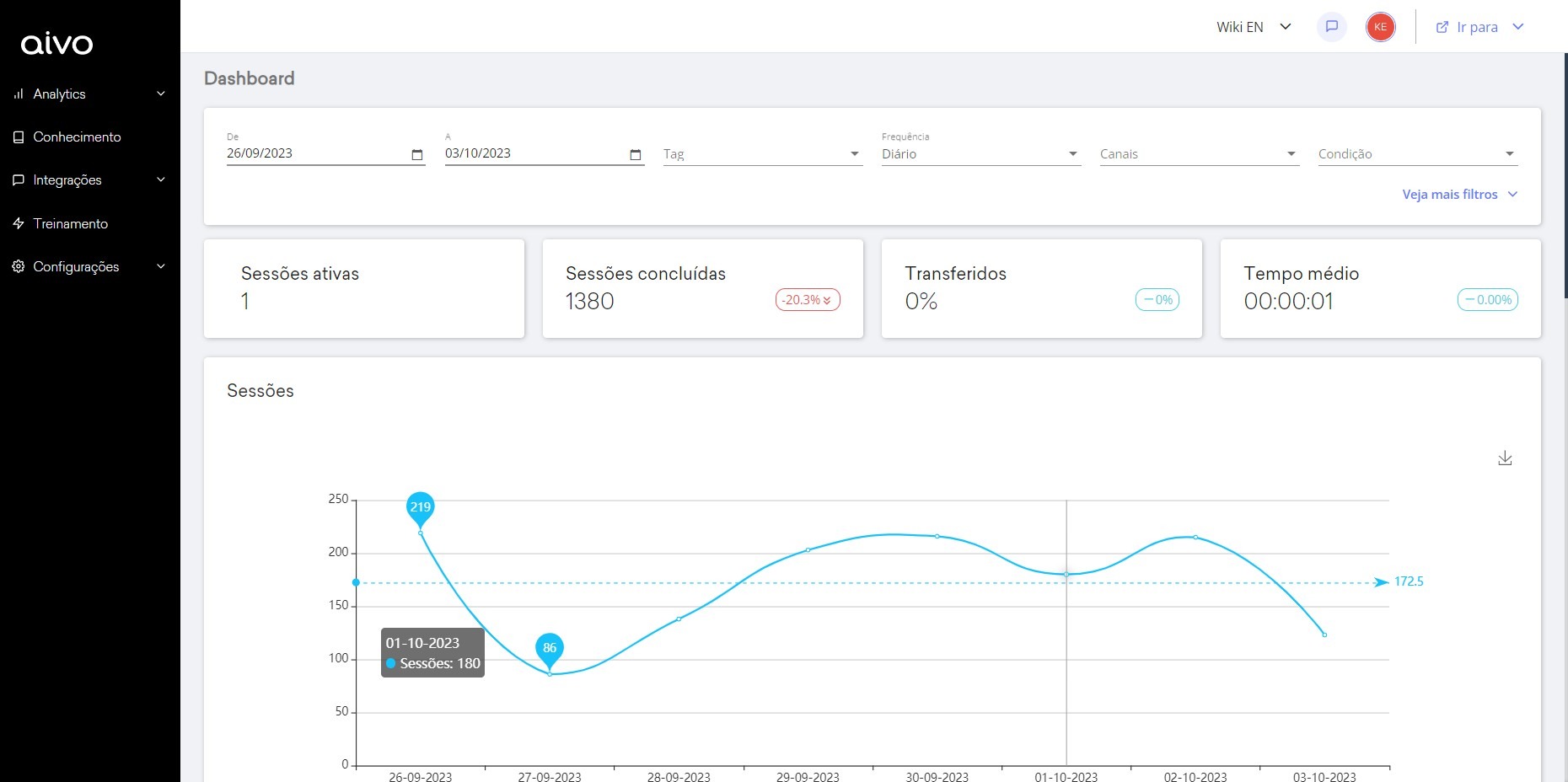Click the Conhecimento book icon

tap(19, 137)
